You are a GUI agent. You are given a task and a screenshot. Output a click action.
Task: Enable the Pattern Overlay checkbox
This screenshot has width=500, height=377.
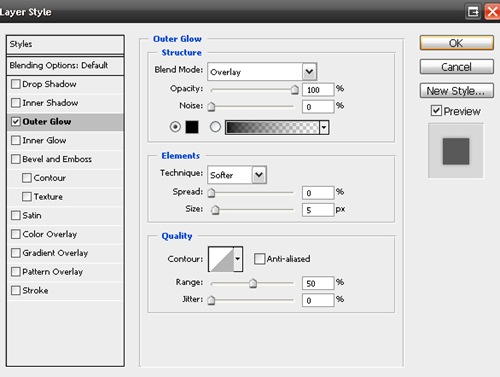pos(16,272)
